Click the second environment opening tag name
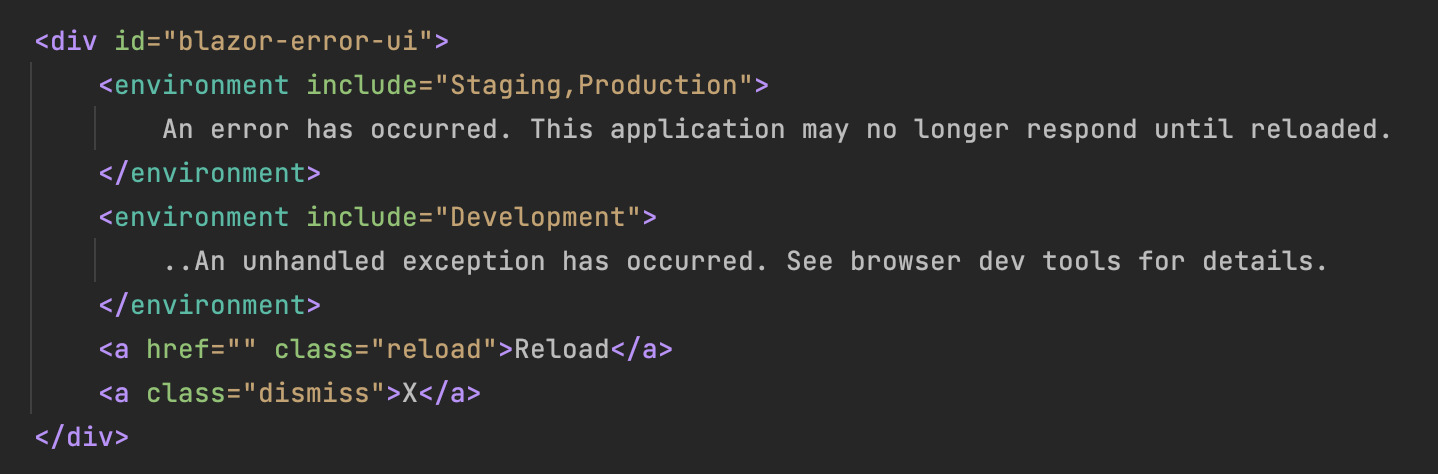The image size is (1438, 474). pyautogui.click(x=202, y=217)
